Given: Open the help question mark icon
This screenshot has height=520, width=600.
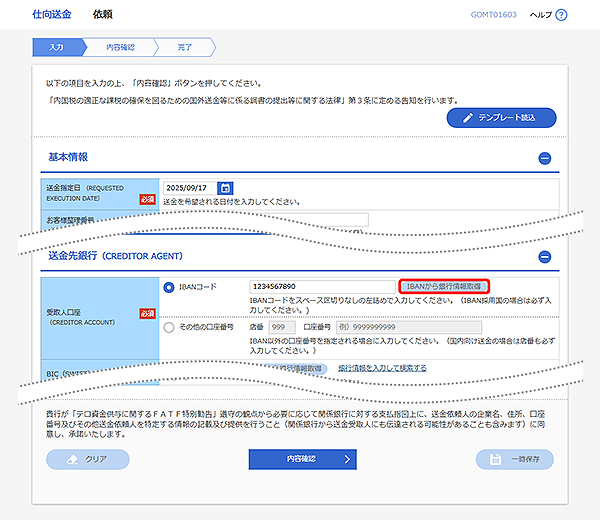Looking at the screenshot, I should [561, 15].
